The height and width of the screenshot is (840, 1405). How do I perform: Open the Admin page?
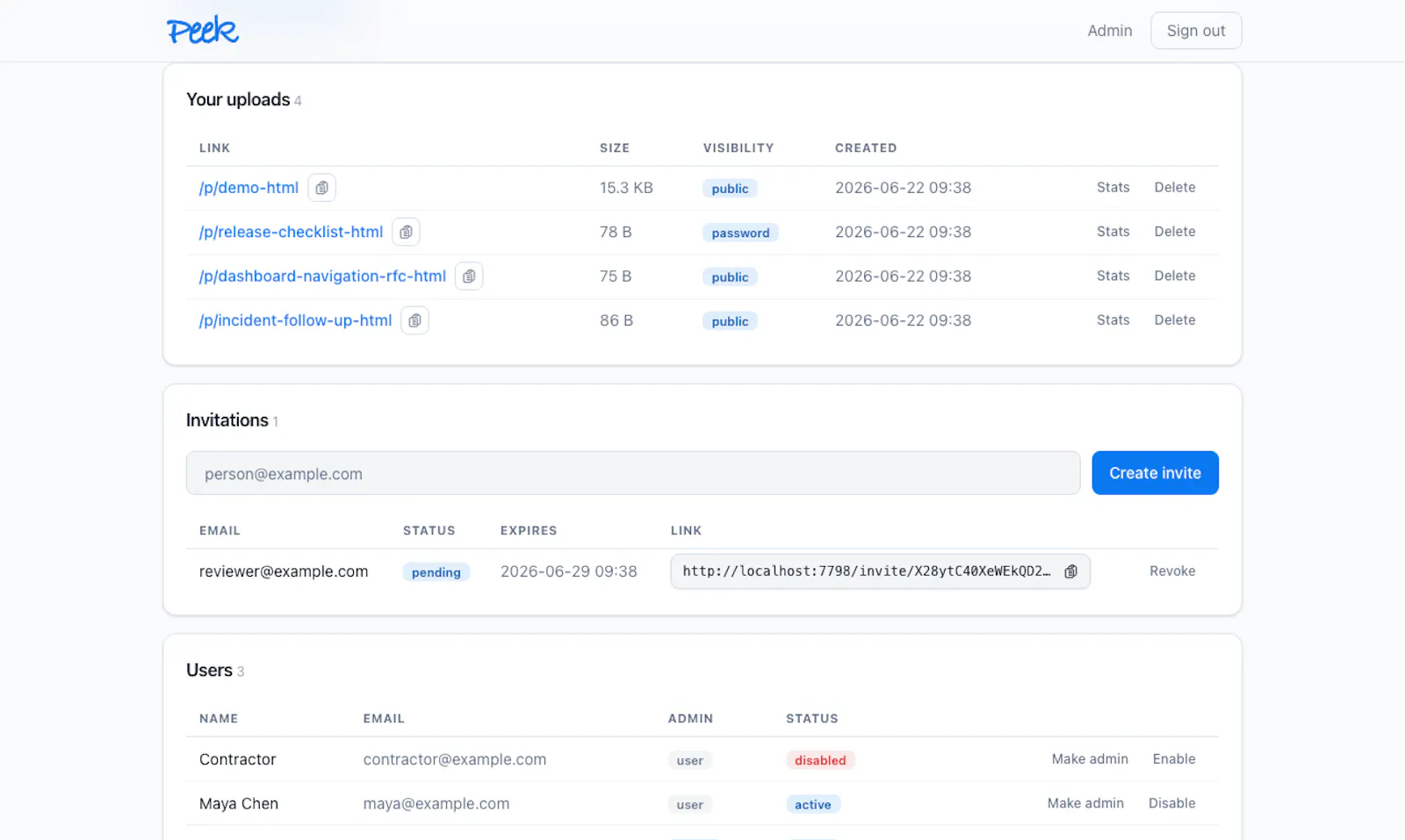(1110, 31)
